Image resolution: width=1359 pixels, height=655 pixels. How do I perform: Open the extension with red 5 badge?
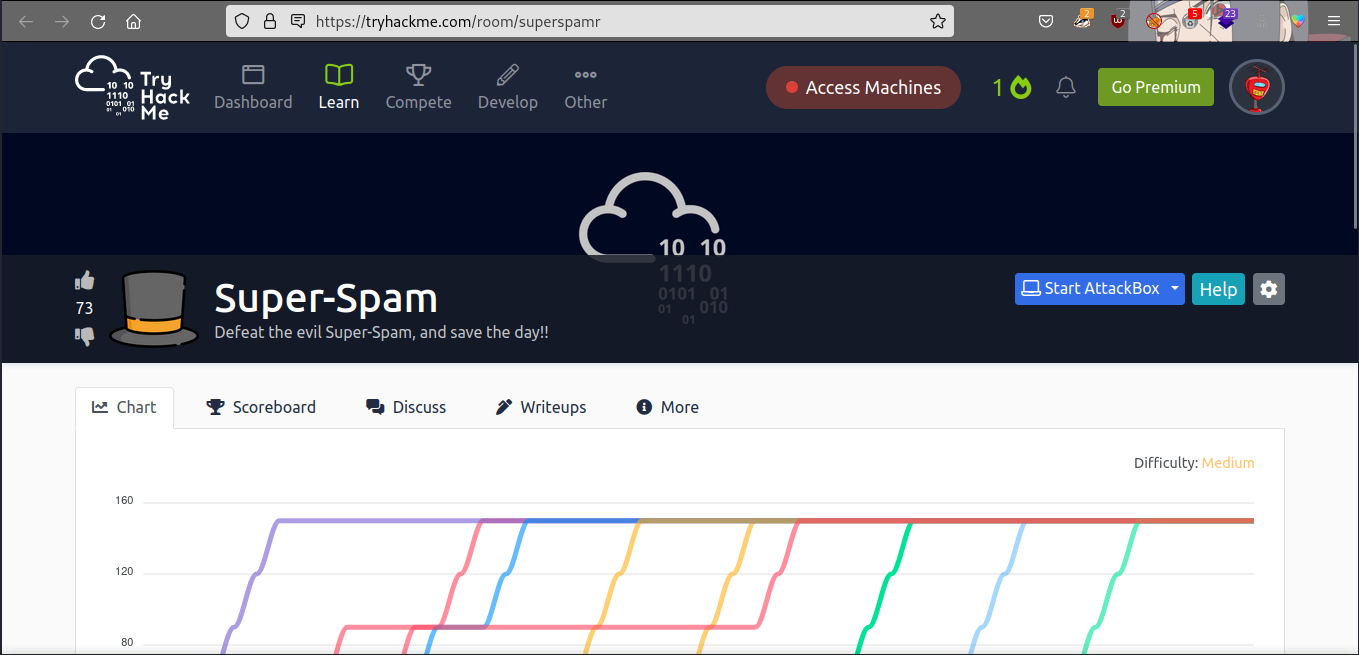click(1190, 20)
